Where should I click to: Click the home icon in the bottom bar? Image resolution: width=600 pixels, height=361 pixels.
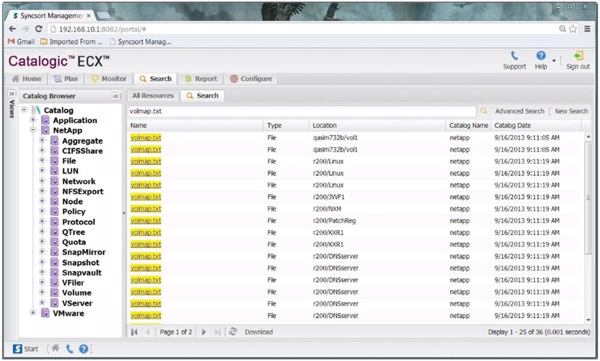pyautogui.click(x=55, y=348)
